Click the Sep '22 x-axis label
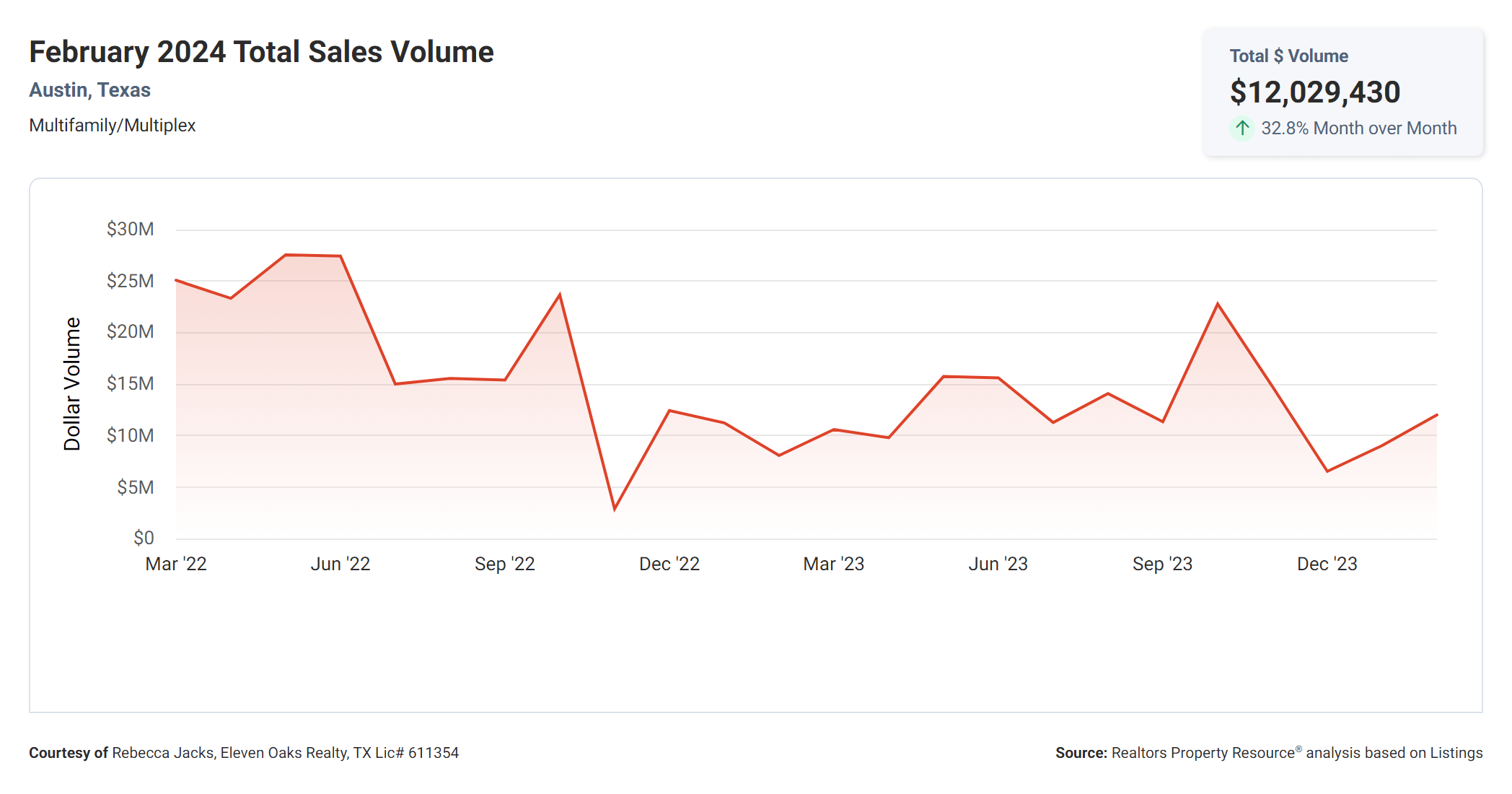This screenshot has height=794, width=1512. (504, 564)
